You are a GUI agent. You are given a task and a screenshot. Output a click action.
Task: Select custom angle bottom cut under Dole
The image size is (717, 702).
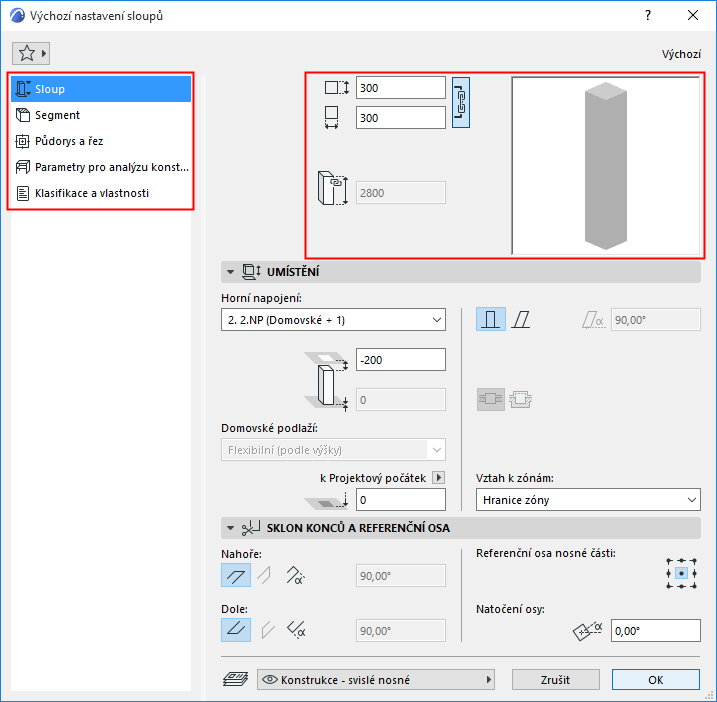coord(296,630)
